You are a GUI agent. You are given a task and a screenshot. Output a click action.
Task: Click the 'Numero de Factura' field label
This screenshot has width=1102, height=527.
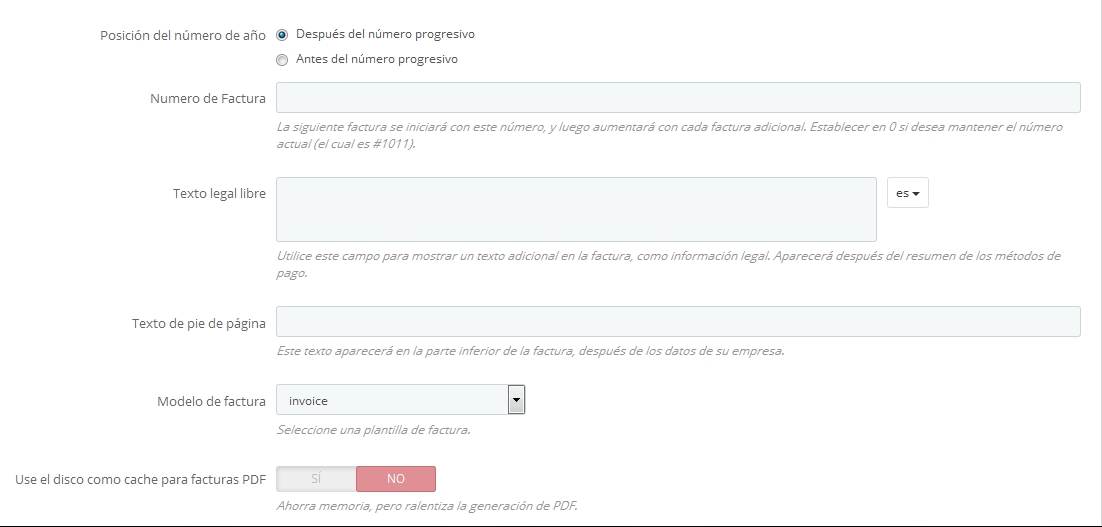(x=207, y=98)
